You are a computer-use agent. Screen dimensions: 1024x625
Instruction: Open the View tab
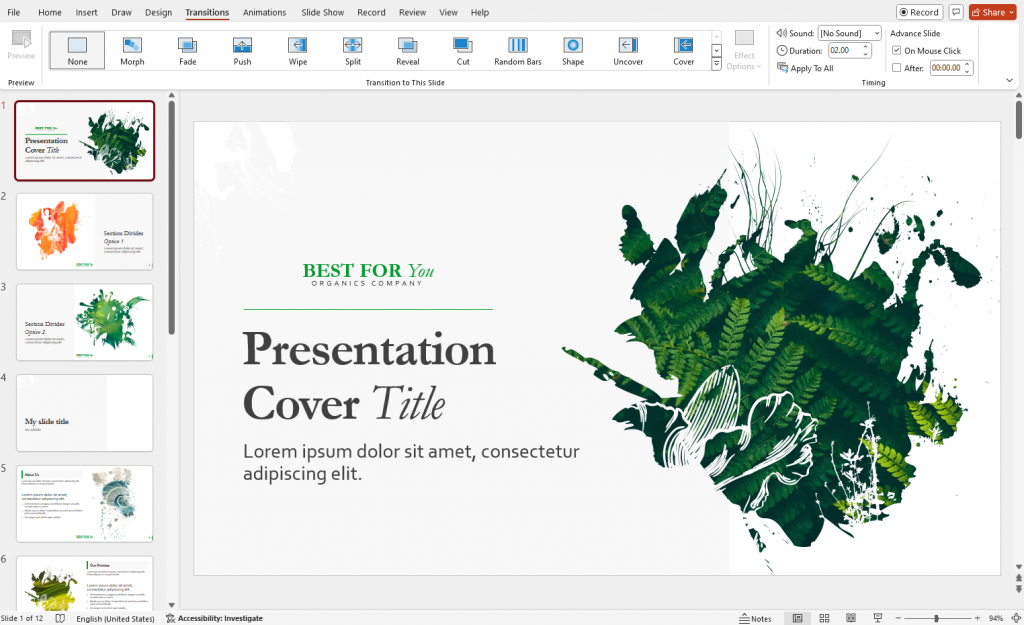click(448, 12)
